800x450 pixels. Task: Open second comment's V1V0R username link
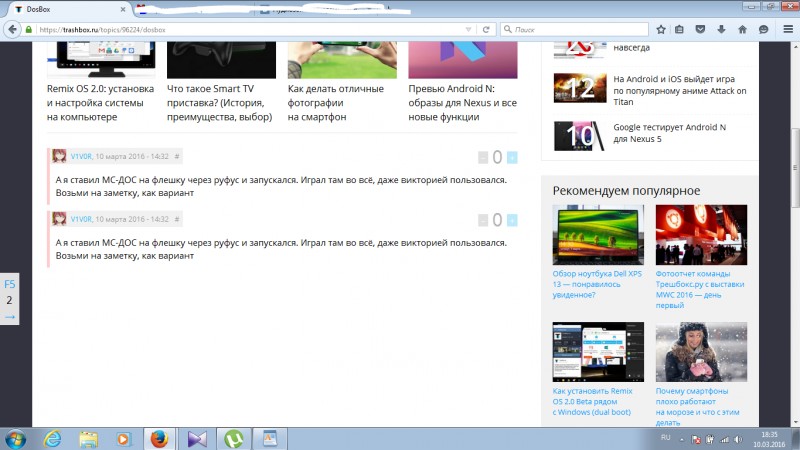[81, 219]
